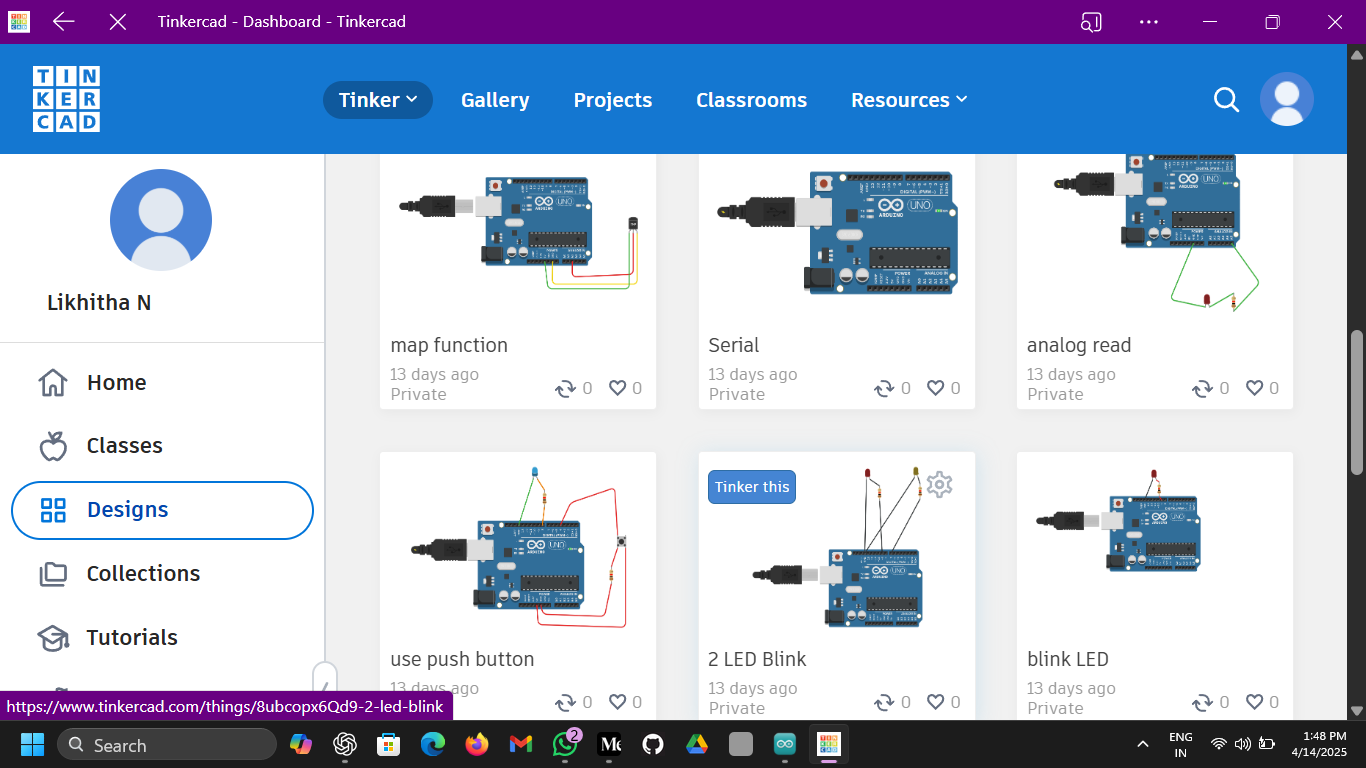Like the 2 LED Blink design

pyautogui.click(x=935, y=702)
